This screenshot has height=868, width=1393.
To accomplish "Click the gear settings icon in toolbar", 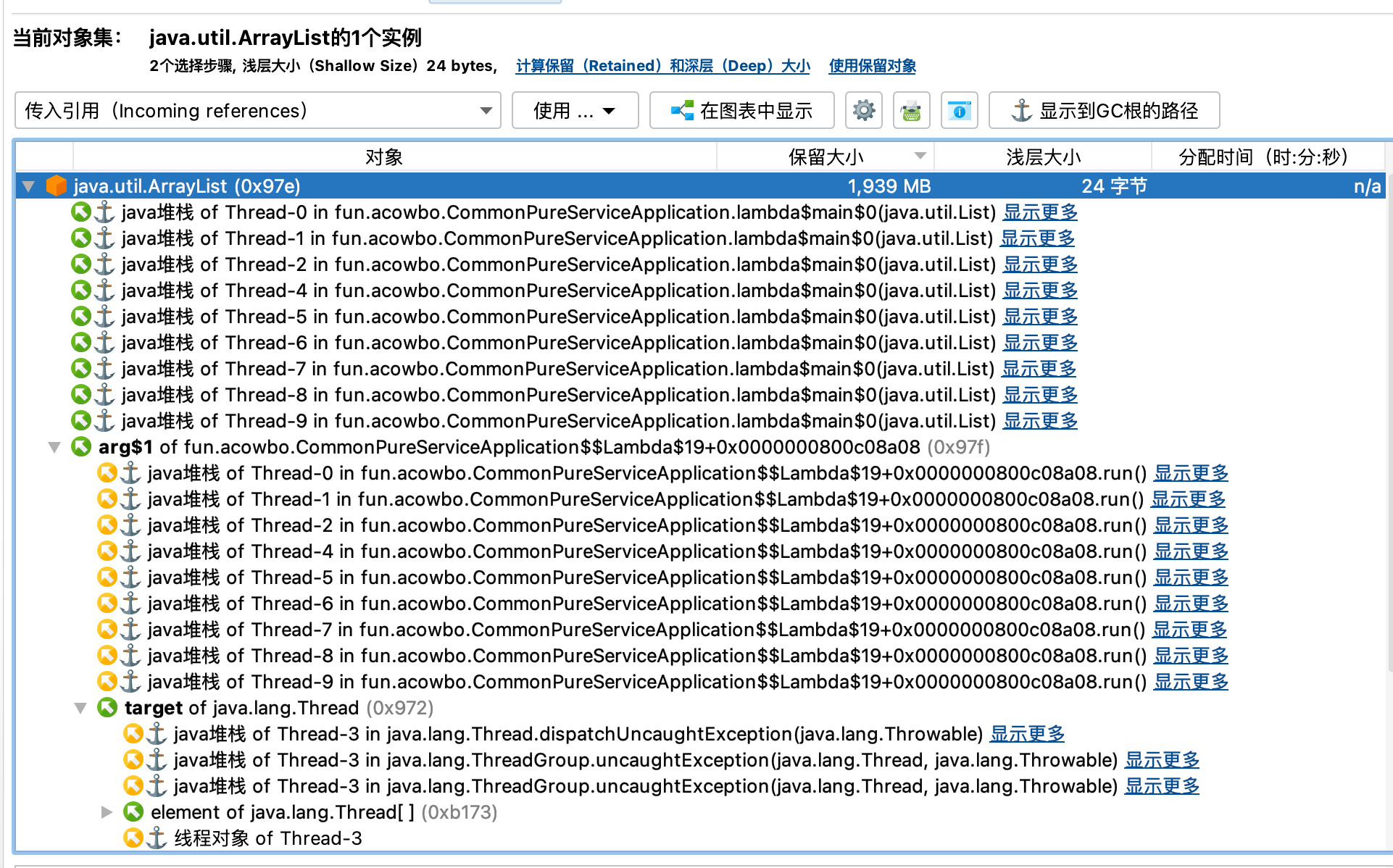I will click(x=863, y=111).
